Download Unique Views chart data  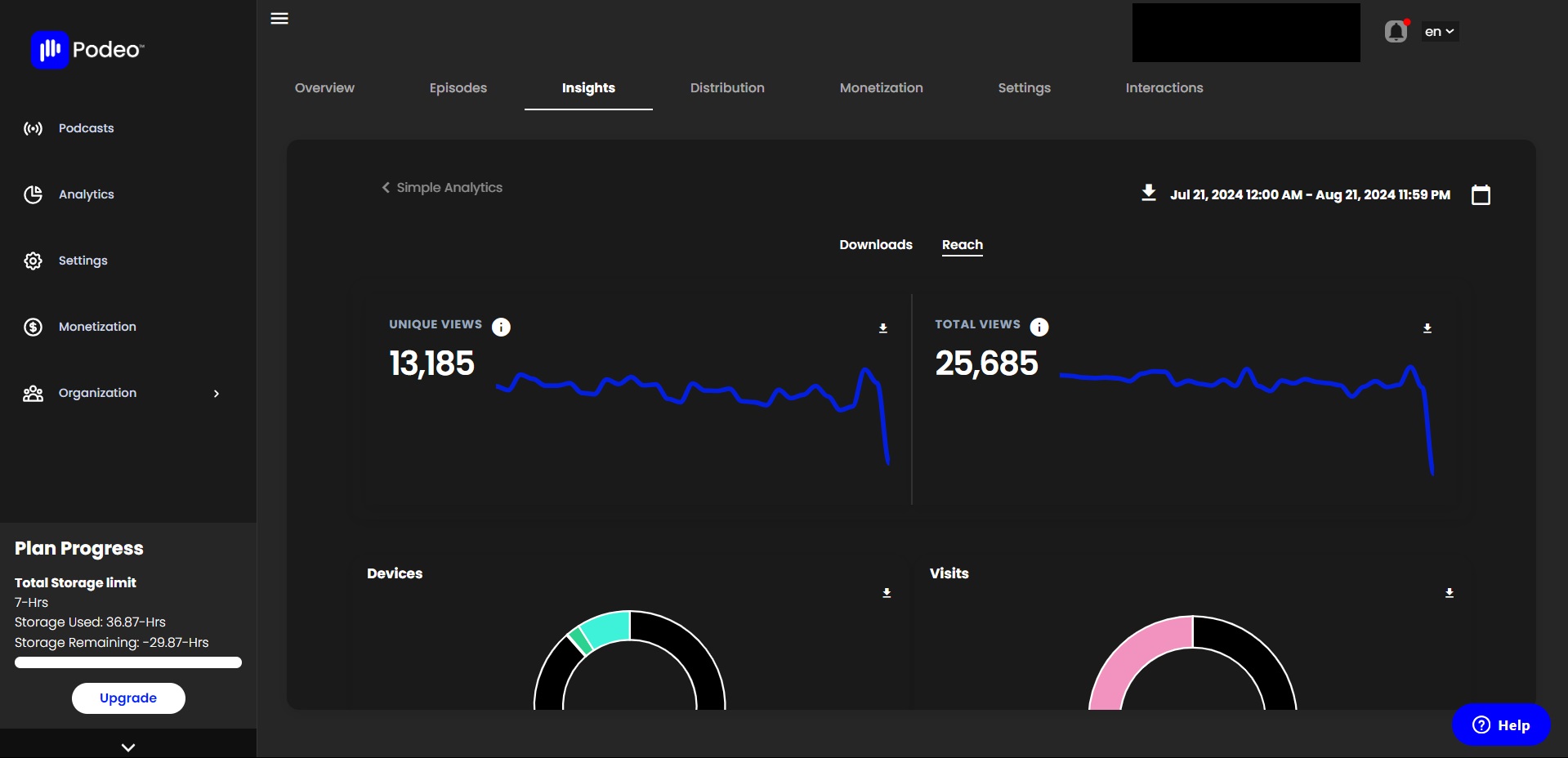coord(883,328)
